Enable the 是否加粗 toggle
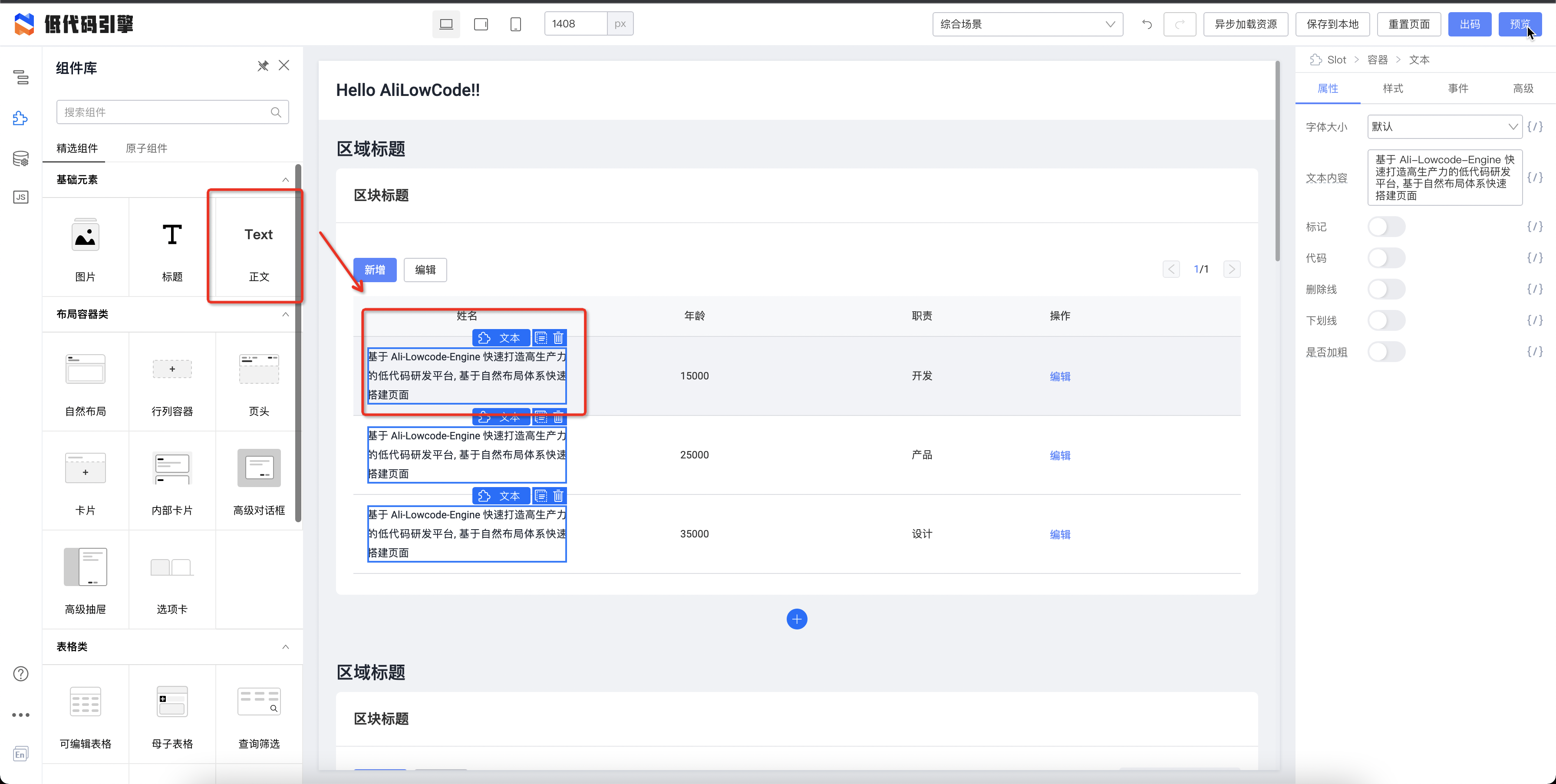The height and width of the screenshot is (784, 1556). pyautogui.click(x=1387, y=352)
